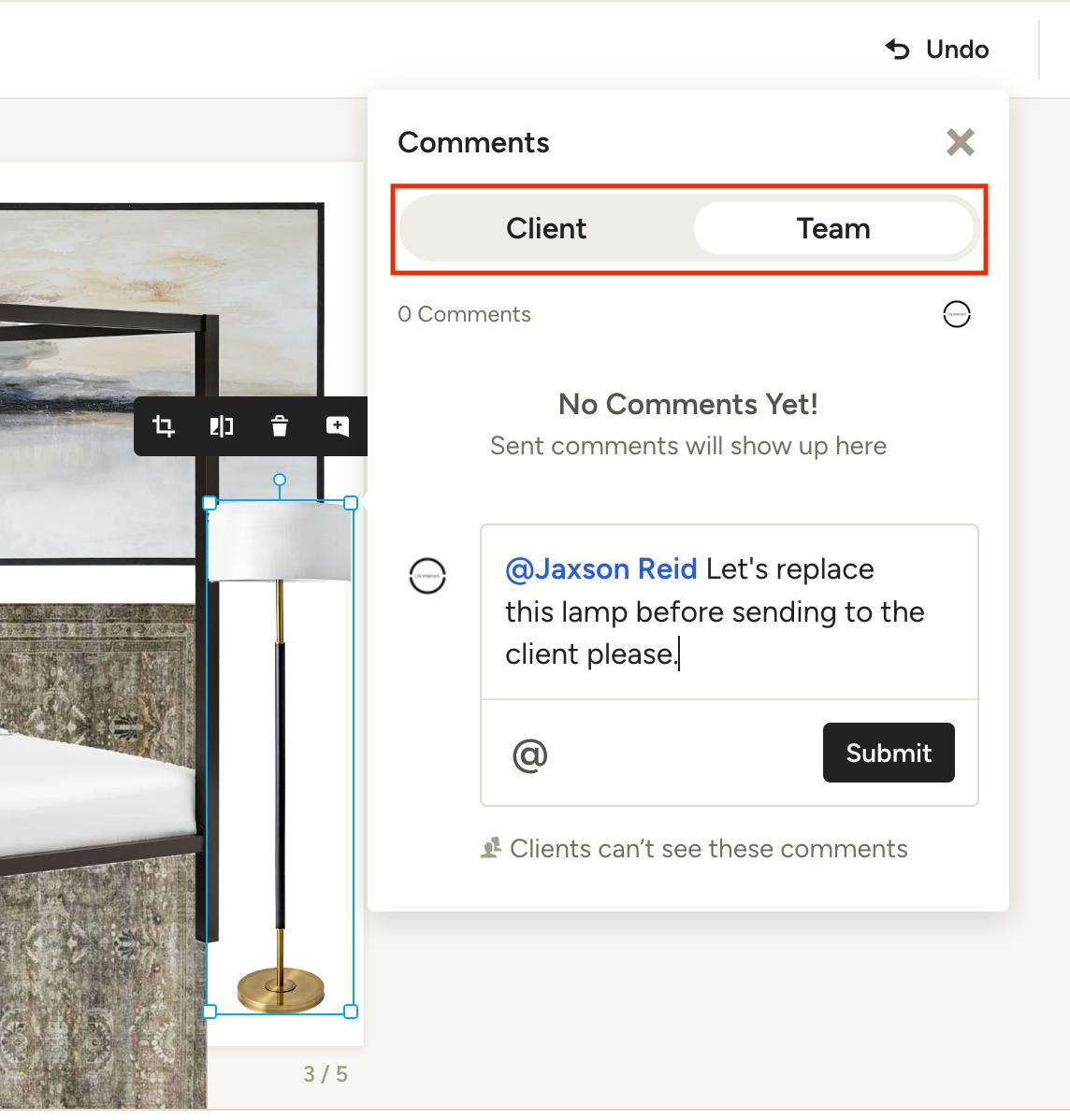Switch to the Team comments tab
Viewport: 1070px width, 1120px height.
click(x=833, y=229)
